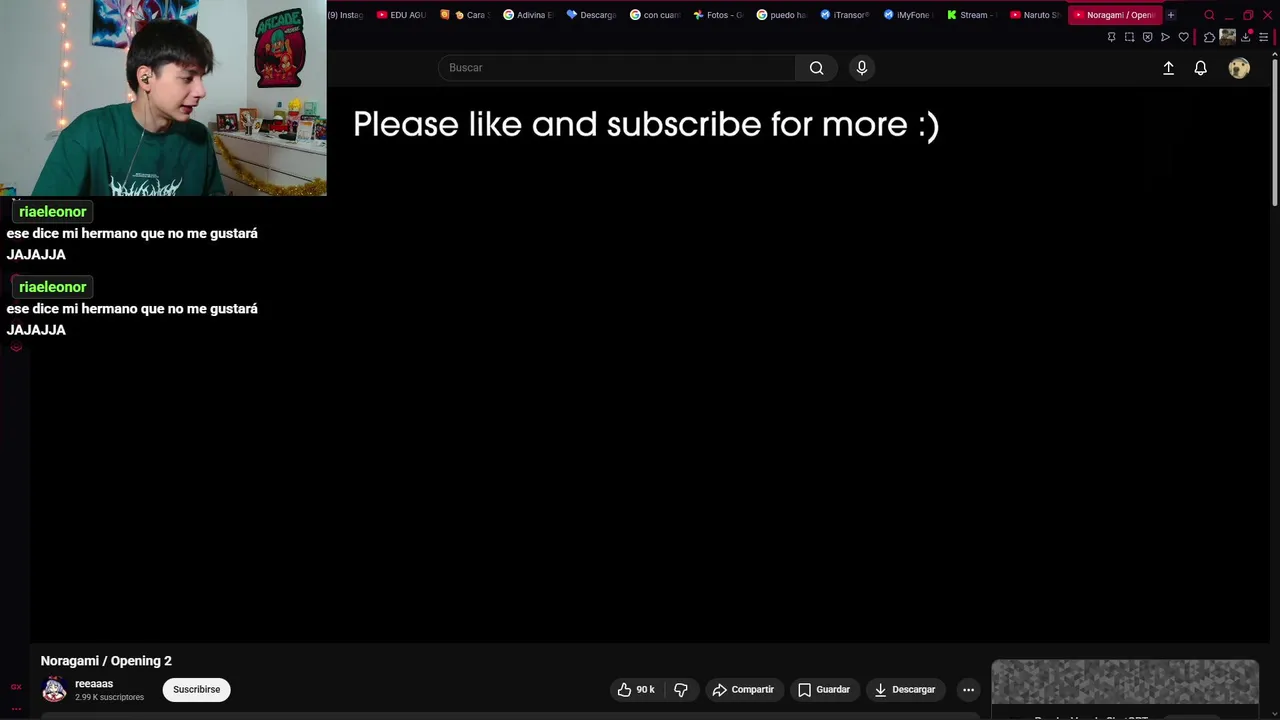
Task: Open the ad blocker shield icon
Action: 1147,37
